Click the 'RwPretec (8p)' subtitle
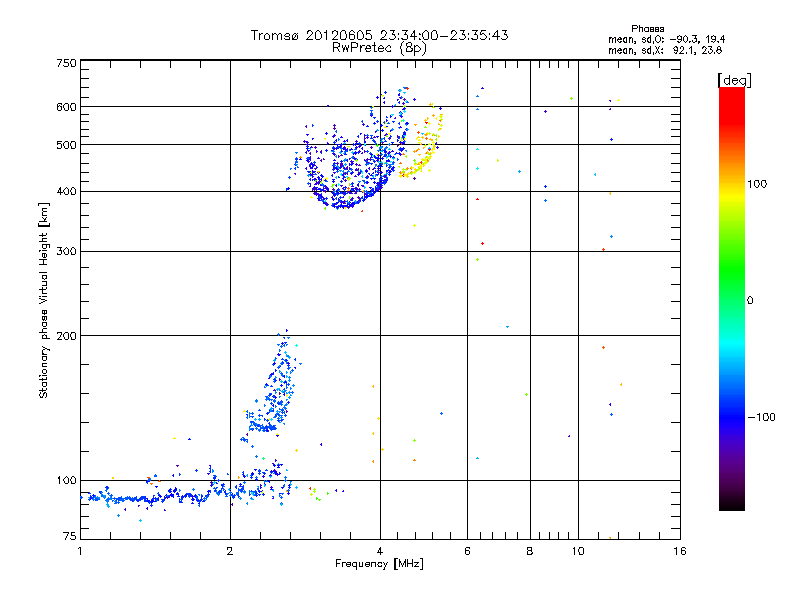 click(379, 48)
